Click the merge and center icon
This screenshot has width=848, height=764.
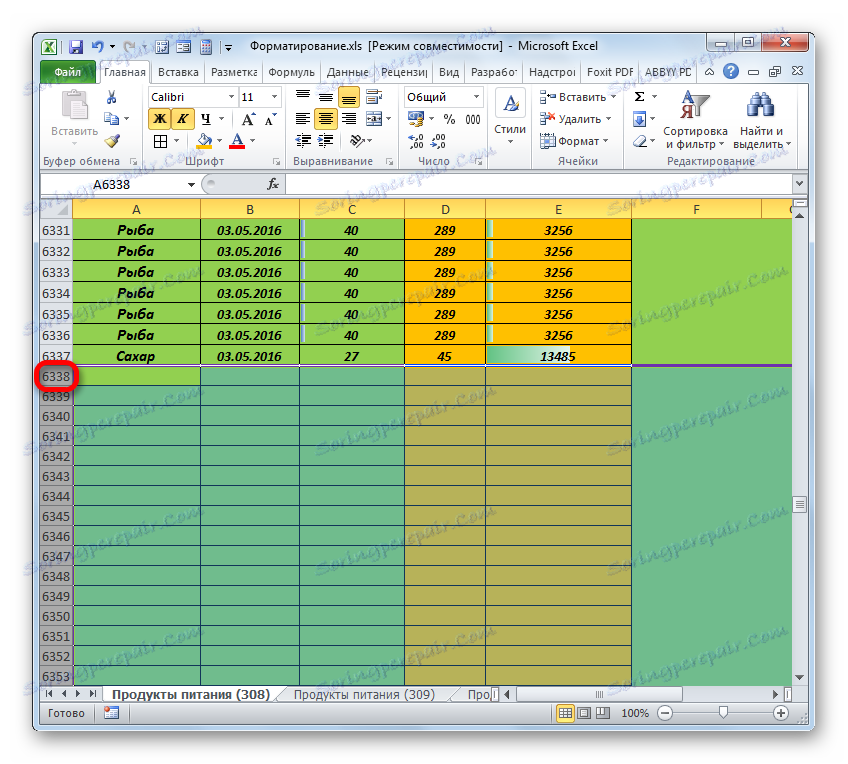[x=374, y=118]
